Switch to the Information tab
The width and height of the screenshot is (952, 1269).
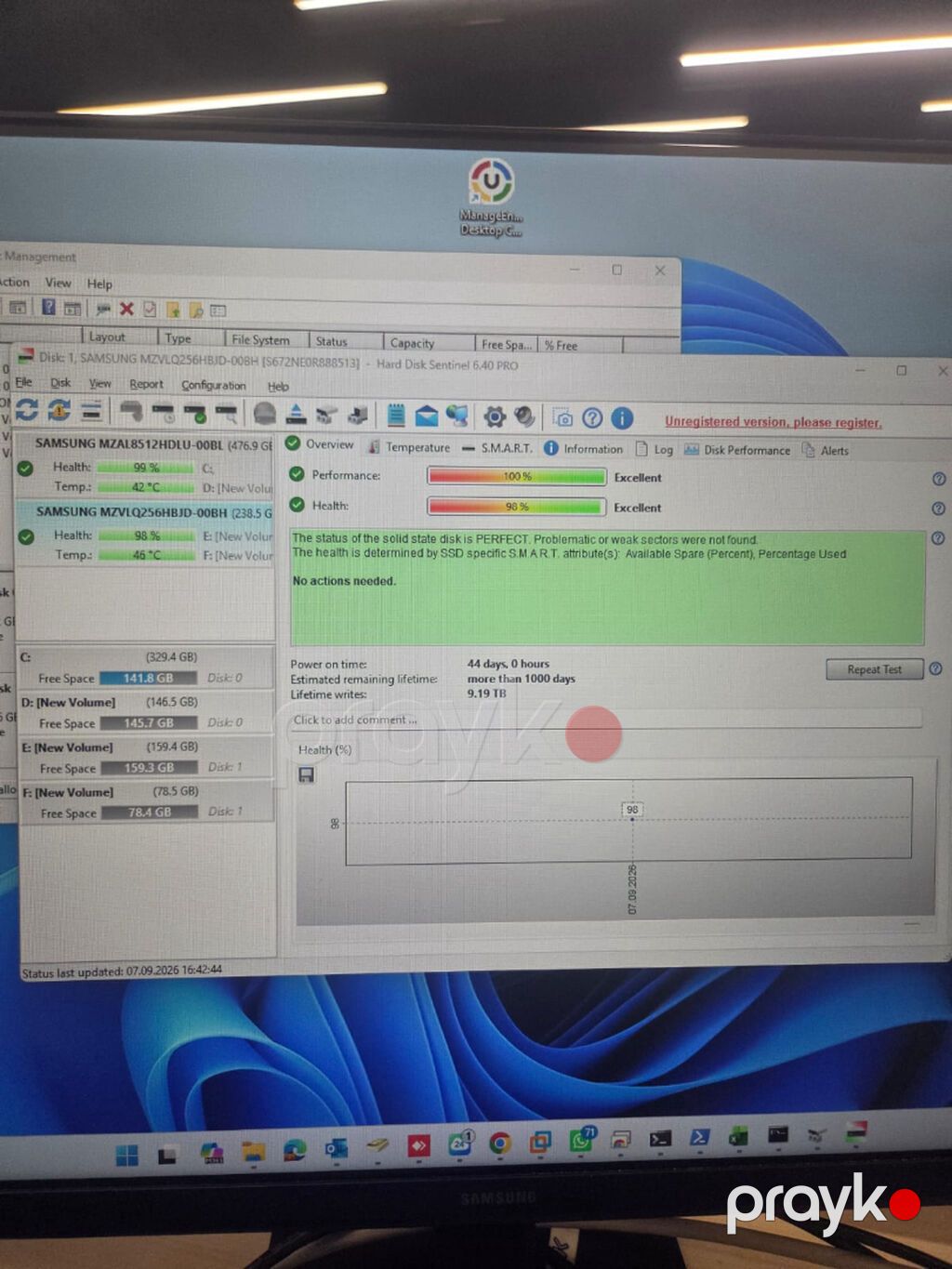point(583,448)
